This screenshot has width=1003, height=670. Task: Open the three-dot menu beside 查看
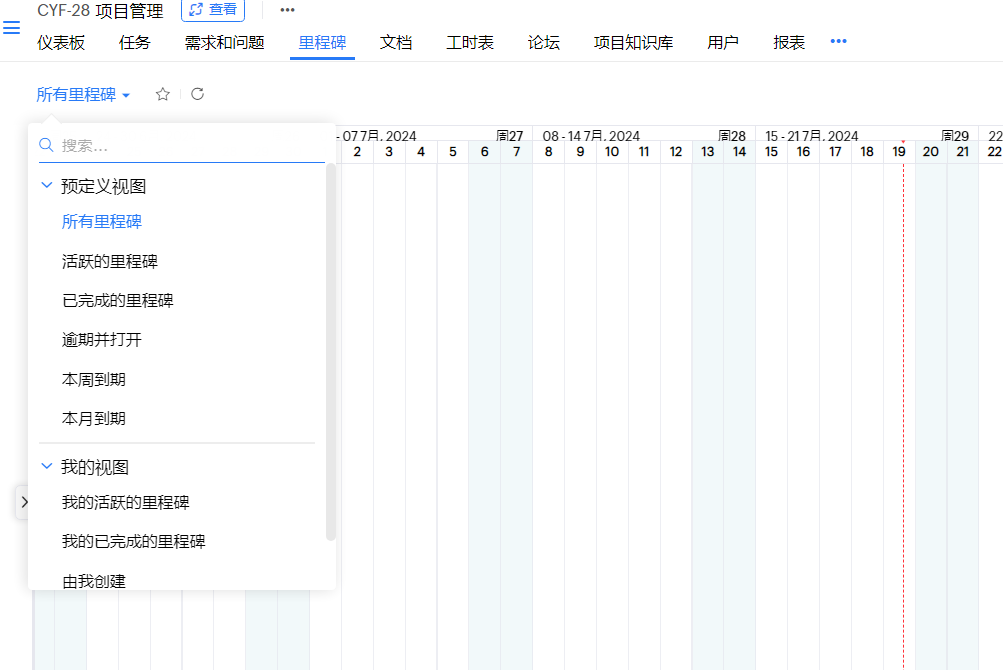[287, 10]
